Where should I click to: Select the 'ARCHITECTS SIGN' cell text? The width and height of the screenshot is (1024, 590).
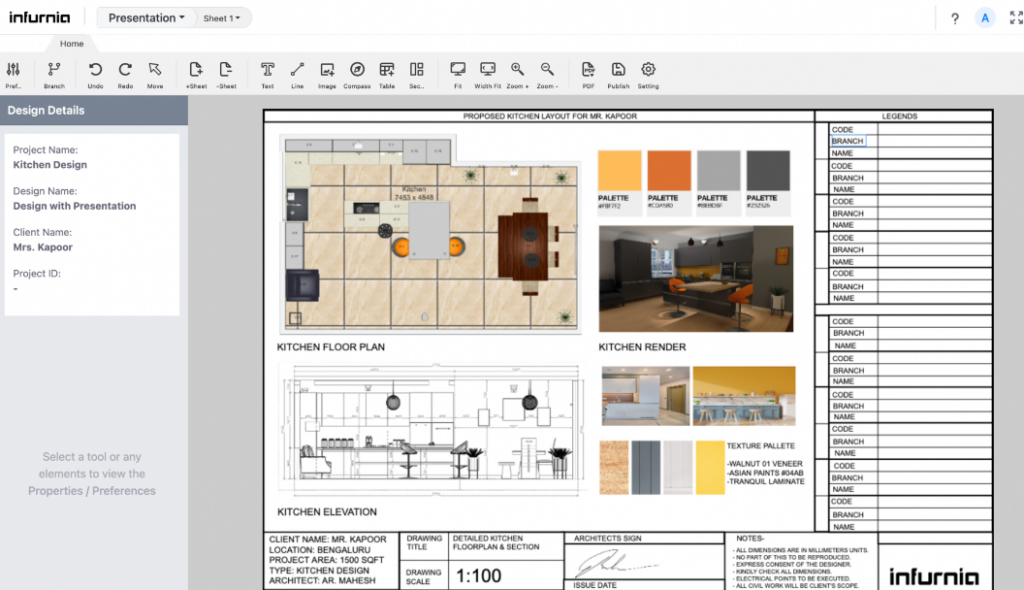point(607,538)
